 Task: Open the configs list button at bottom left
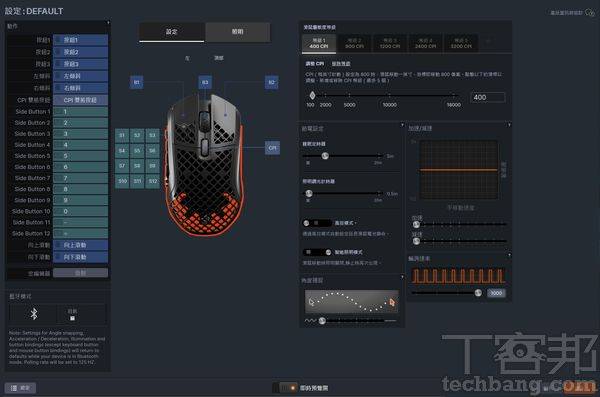(x=21, y=388)
